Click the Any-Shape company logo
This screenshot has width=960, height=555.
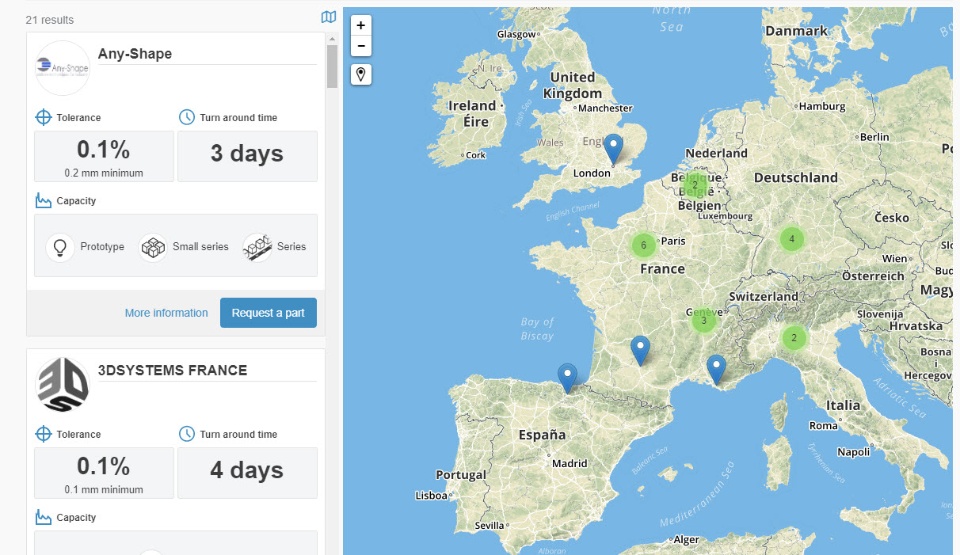[x=62, y=67]
